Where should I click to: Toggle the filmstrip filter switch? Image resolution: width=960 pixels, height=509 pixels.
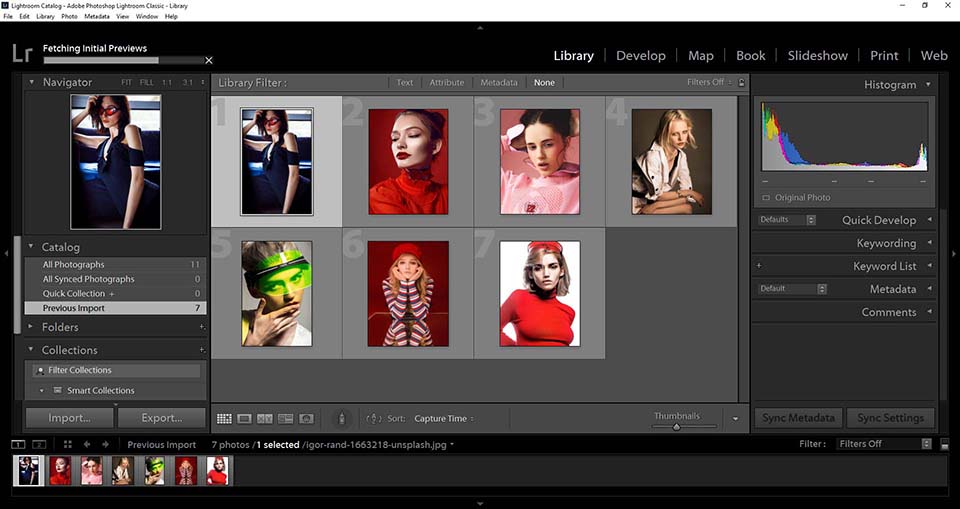pyautogui.click(x=927, y=444)
